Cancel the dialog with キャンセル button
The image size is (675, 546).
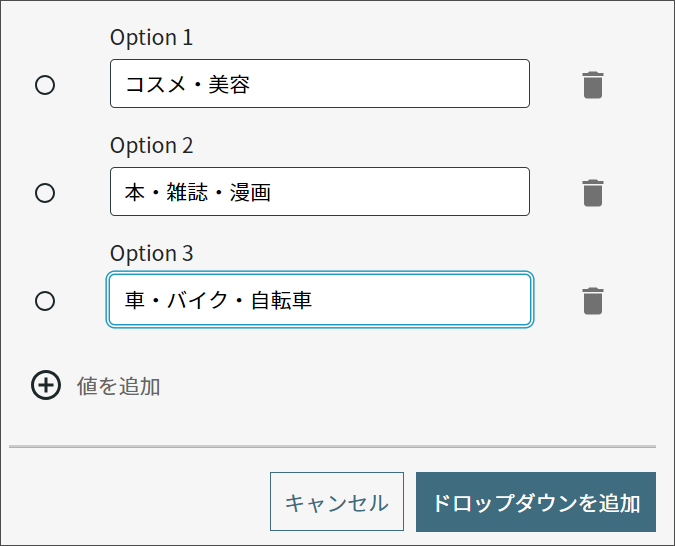click(337, 502)
